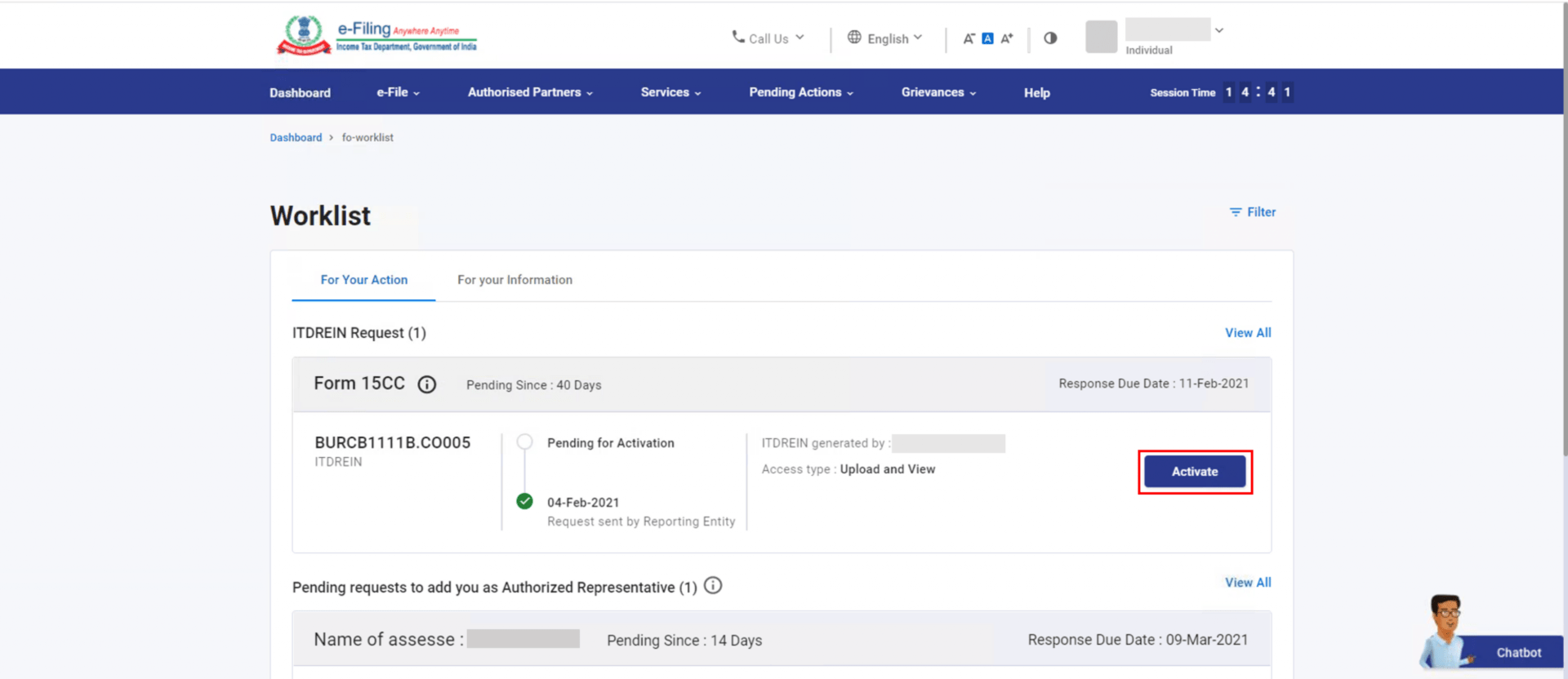The width and height of the screenshot is (1568, 679).
Task: Toggle the high contrast mode icon
Action: [1050, 38]
